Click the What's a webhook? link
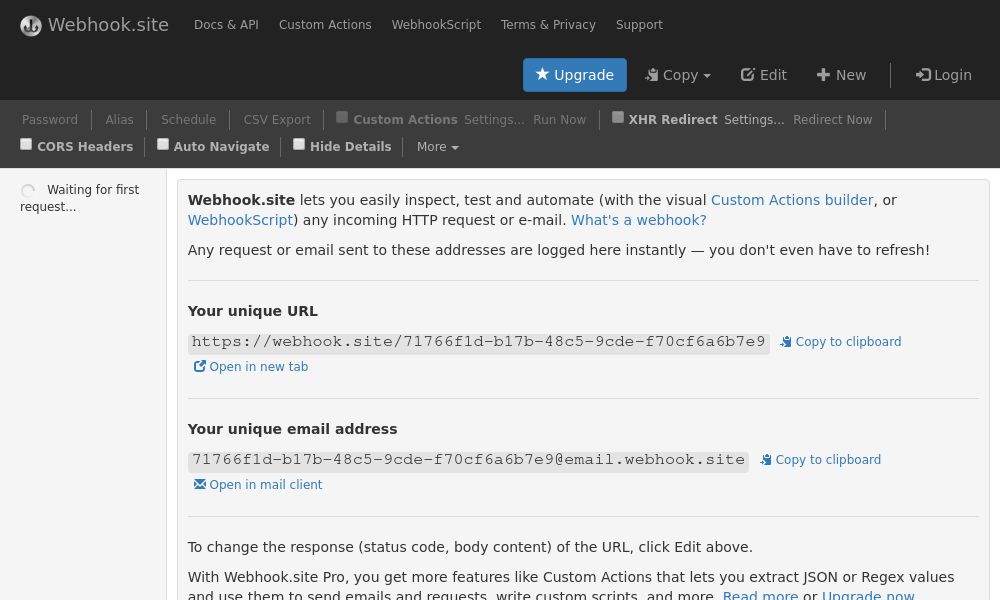 click(x=638, y=220)
